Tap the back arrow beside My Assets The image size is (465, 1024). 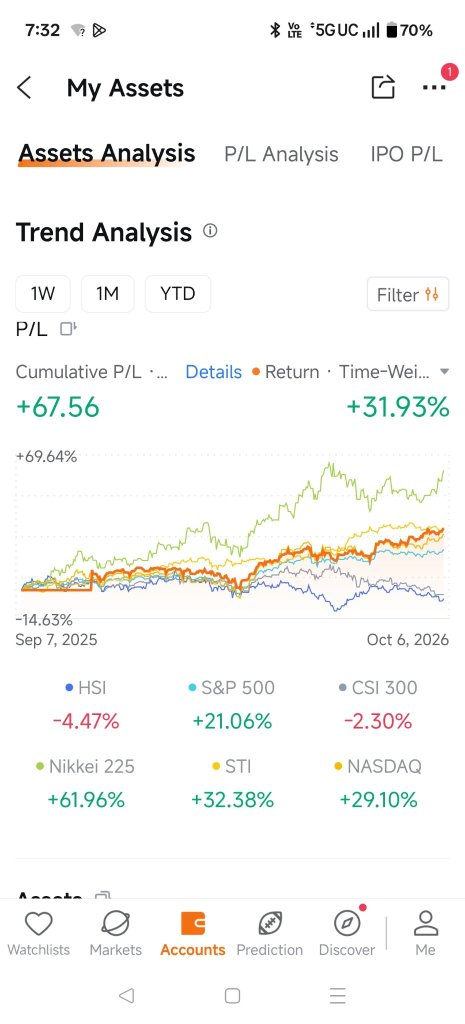coord(24,88)
